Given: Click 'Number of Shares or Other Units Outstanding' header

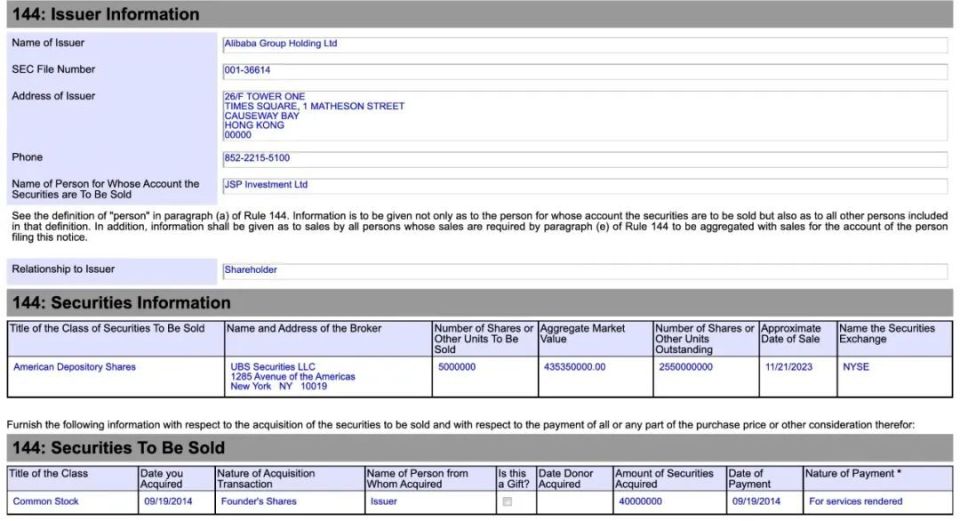Looking at the screenshot, I should point(705,339).
